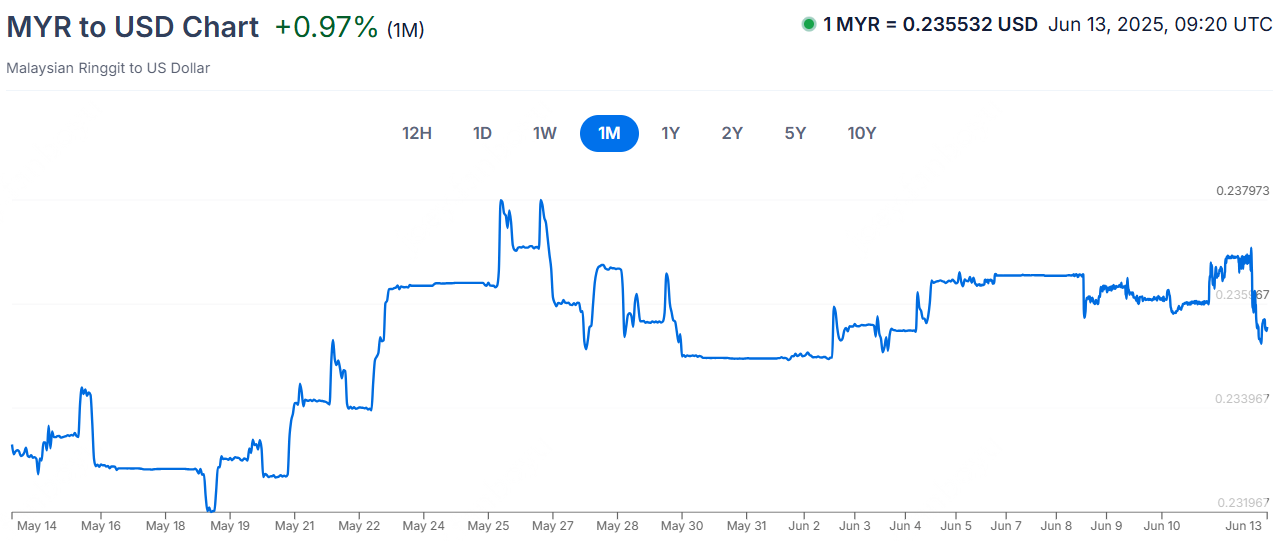Switch chart to 1D range
Viewport: 1279px width, 541px height.
[x=482, y=133]
